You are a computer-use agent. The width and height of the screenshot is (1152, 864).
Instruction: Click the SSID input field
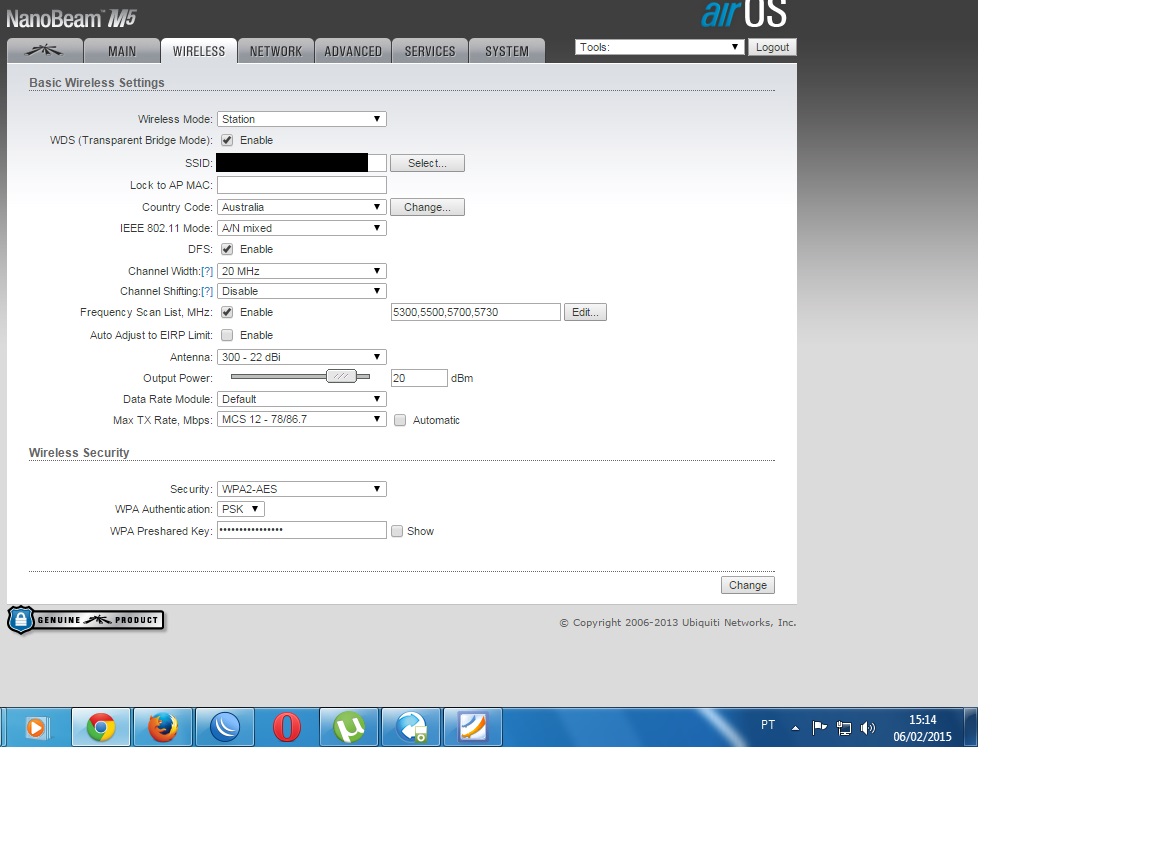click(x=301, y=163)
